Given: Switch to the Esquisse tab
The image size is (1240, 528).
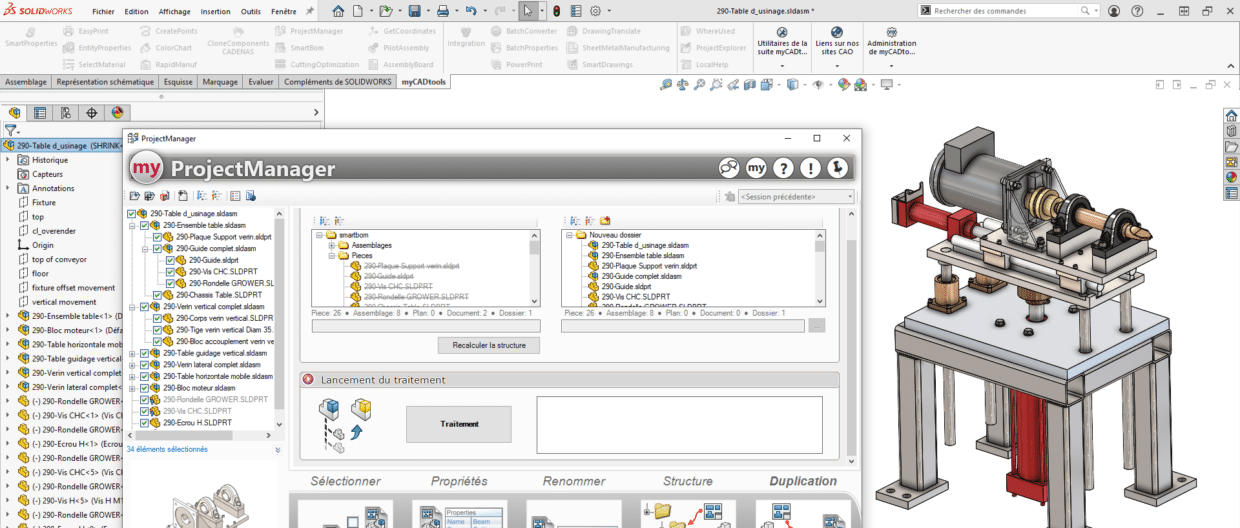Looking at the screenshot, I should pos(179,82).
